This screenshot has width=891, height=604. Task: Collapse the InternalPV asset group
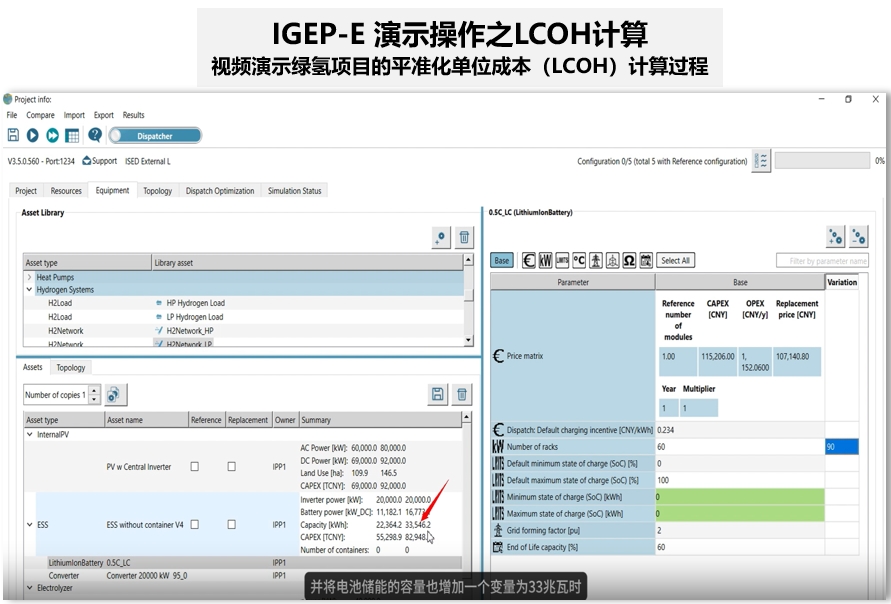pyautogui.click(x=29, y=435)
